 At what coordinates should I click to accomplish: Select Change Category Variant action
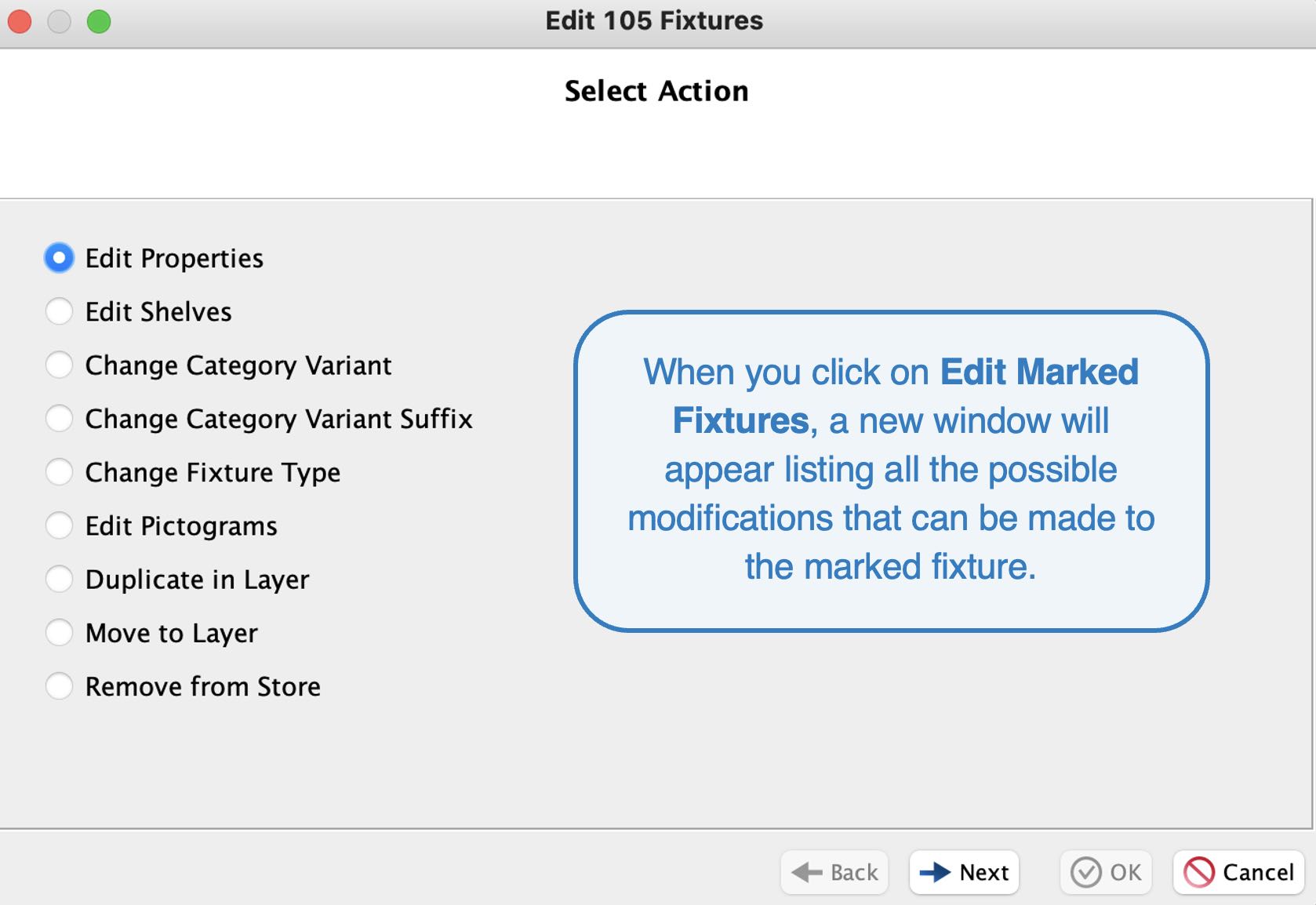click(60, 365)
